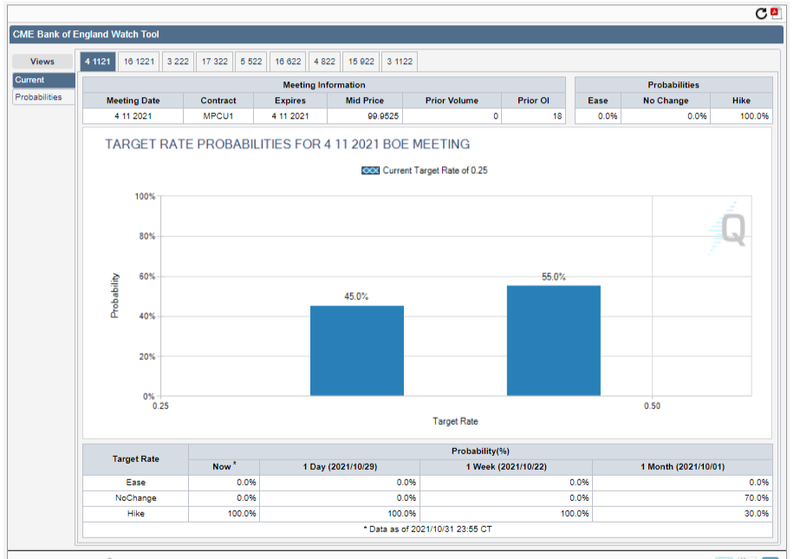This screenshot has height=559, width=800.
Task: Click the Prior OI column header
Action: pyautogui.click(x=534, y=100)
